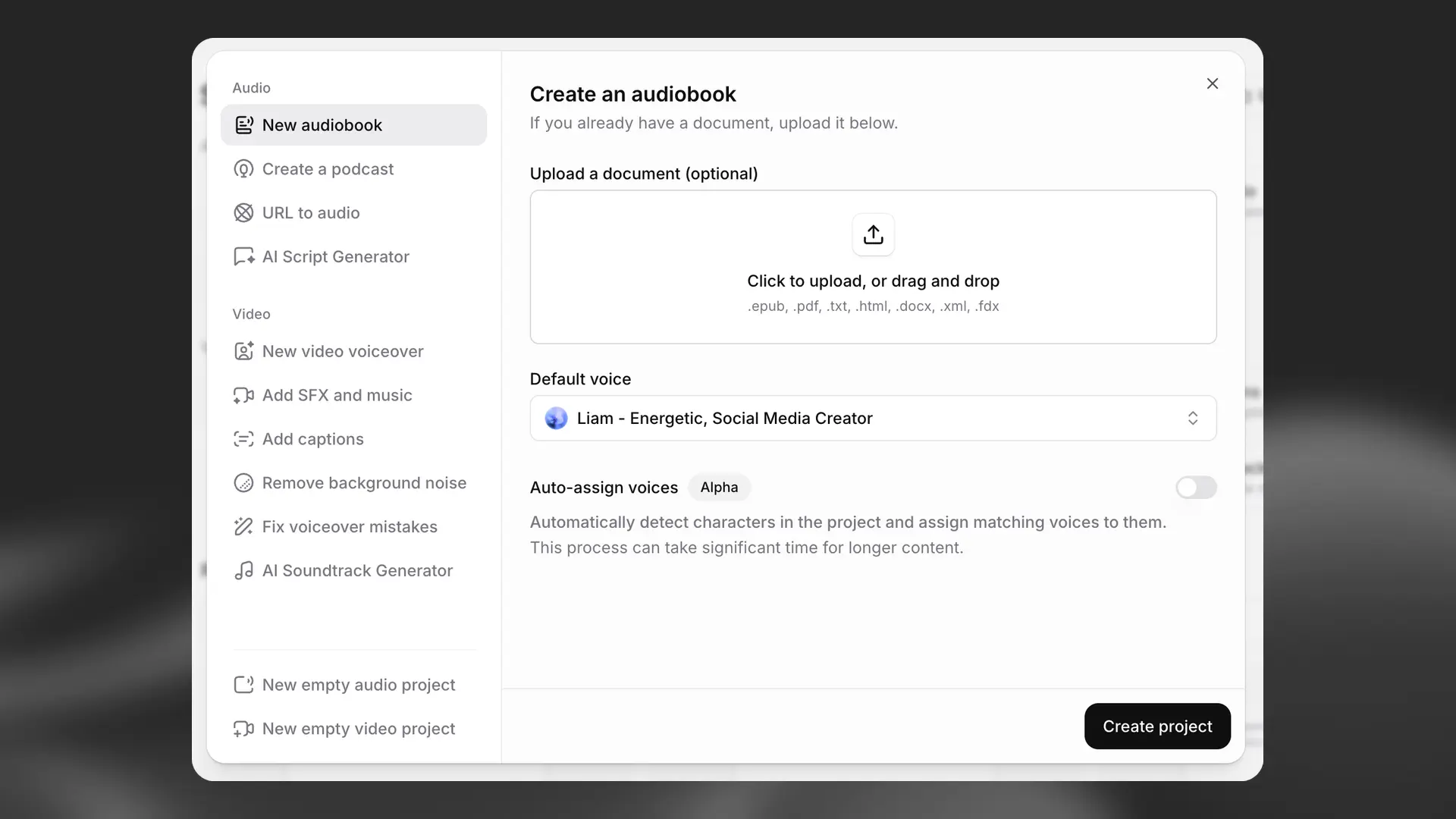This screenshot has height=819, width=1456.
Task: Choose Fix voiceover mistakes
Action: point(350,526)
